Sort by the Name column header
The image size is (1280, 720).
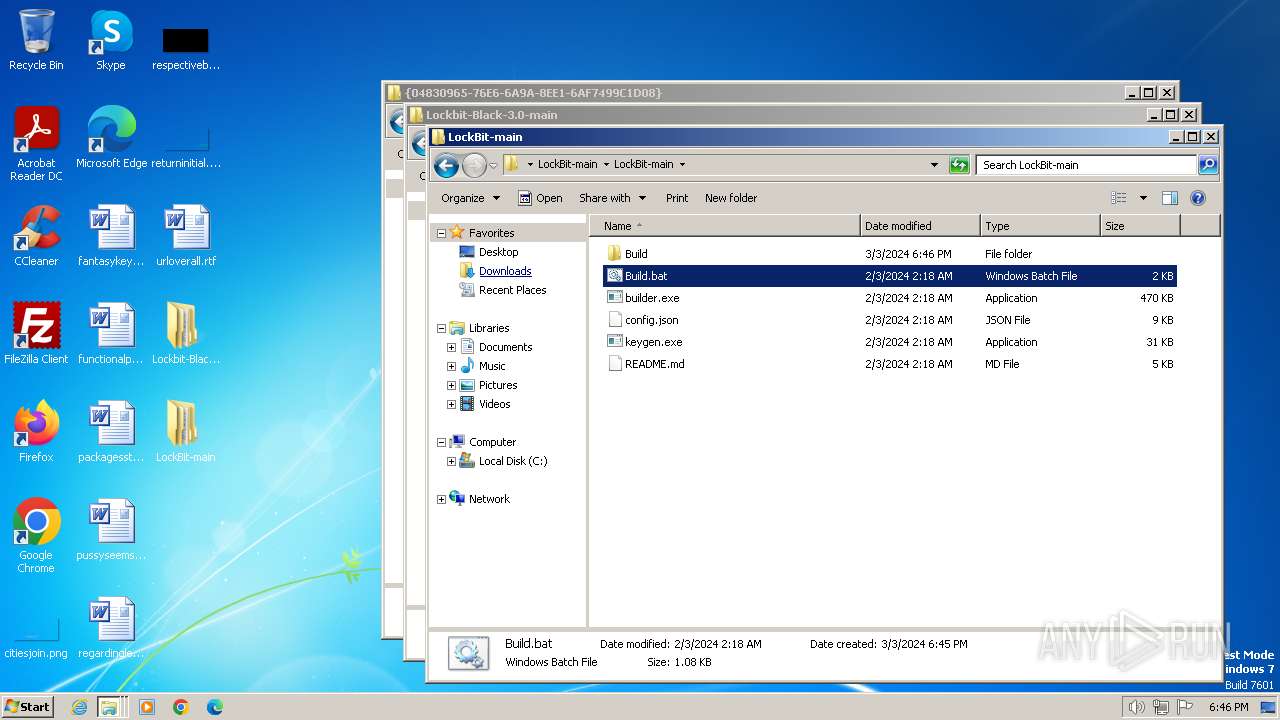pyautogui.click(x=725, y=226)
